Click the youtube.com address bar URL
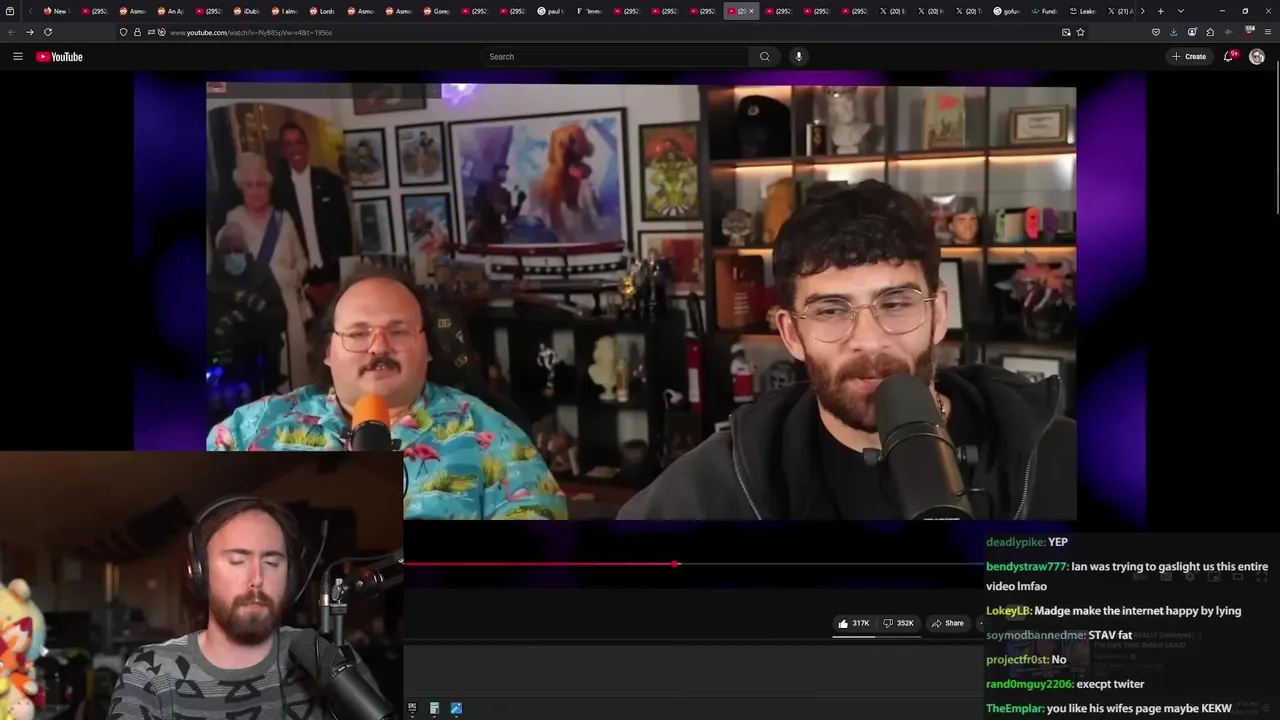 click(x=251, y=32)
